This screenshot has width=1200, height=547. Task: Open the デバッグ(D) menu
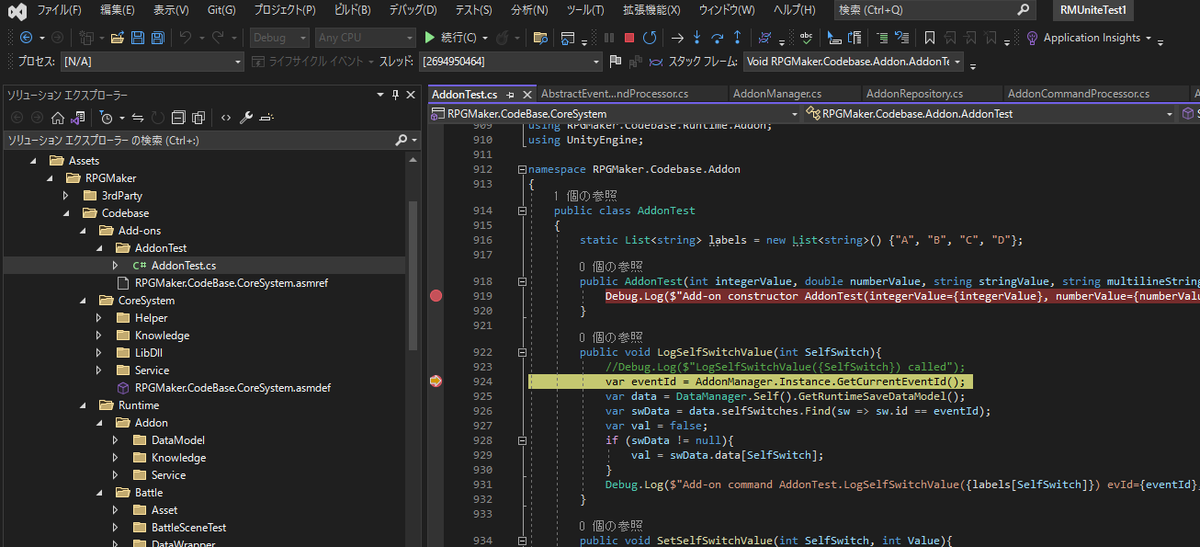[x=411, y=10]
